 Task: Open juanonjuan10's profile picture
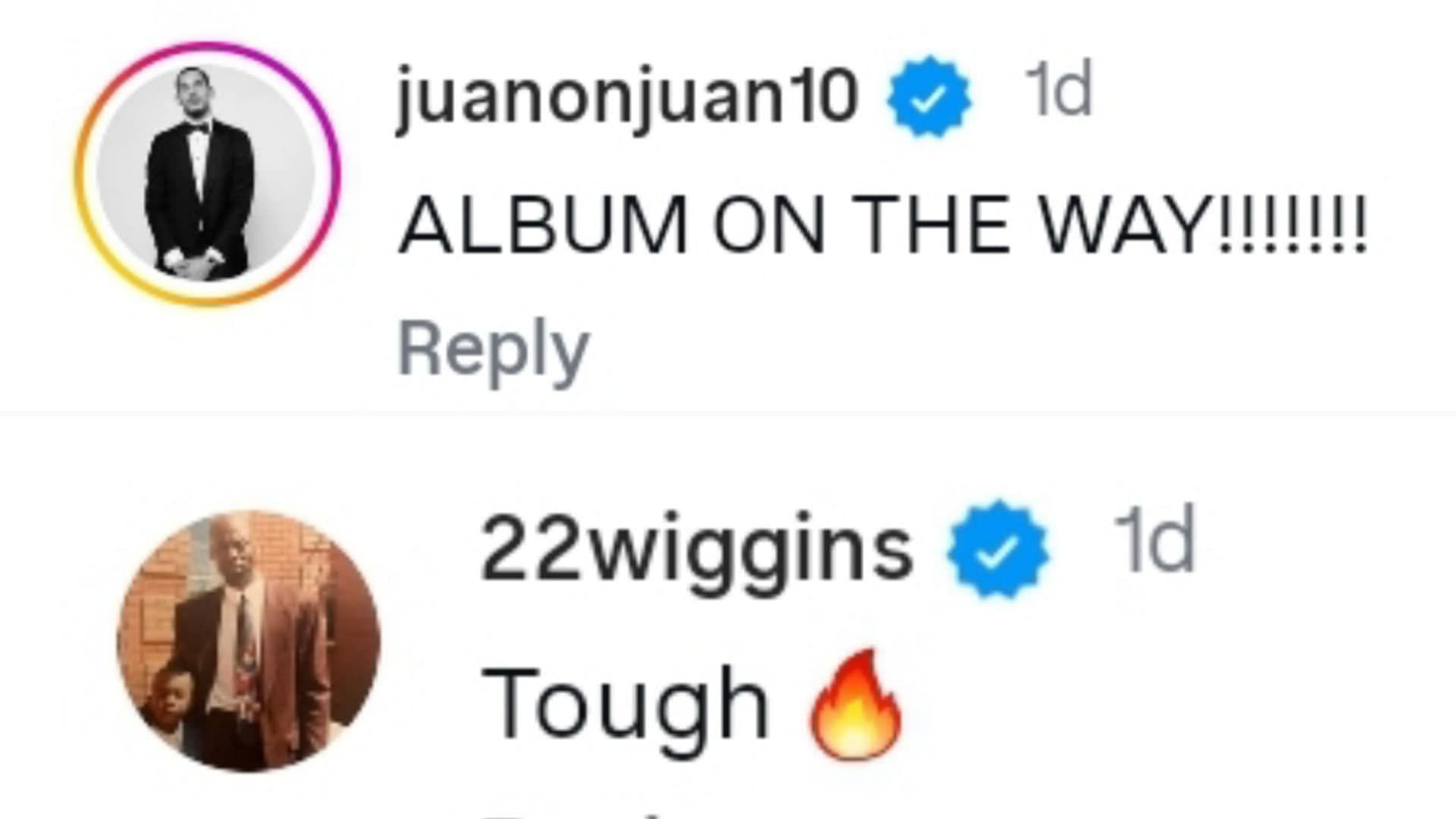coord(206,174)
